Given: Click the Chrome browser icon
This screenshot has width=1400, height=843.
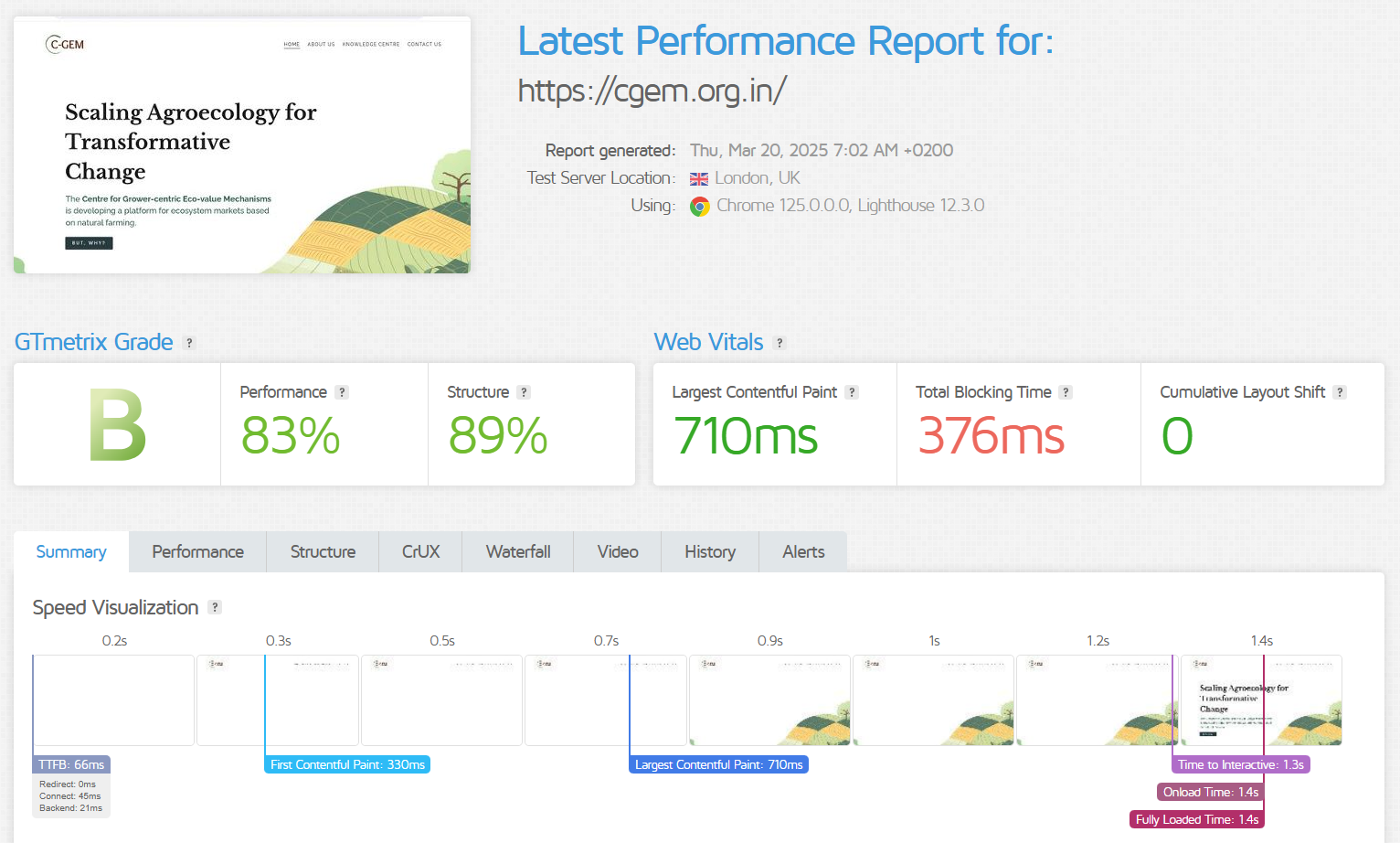Looking at the screenshot, I should [700, 207].
